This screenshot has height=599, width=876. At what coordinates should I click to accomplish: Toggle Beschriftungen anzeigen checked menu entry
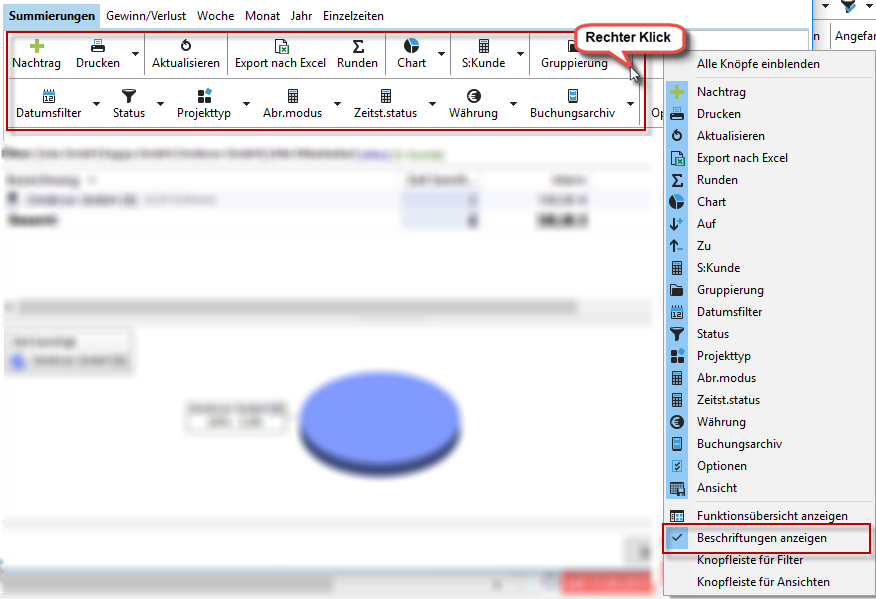tap(762, 538)
